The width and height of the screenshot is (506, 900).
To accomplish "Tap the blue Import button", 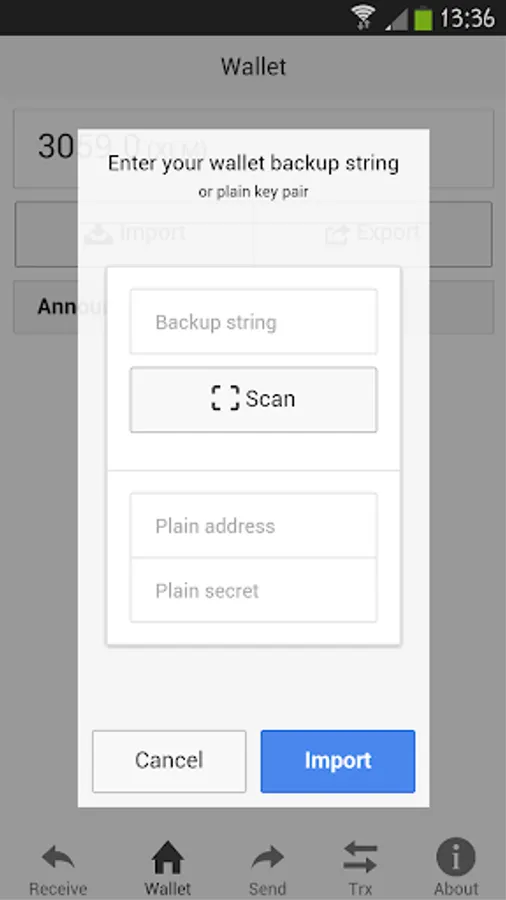I will coord(338,761).
